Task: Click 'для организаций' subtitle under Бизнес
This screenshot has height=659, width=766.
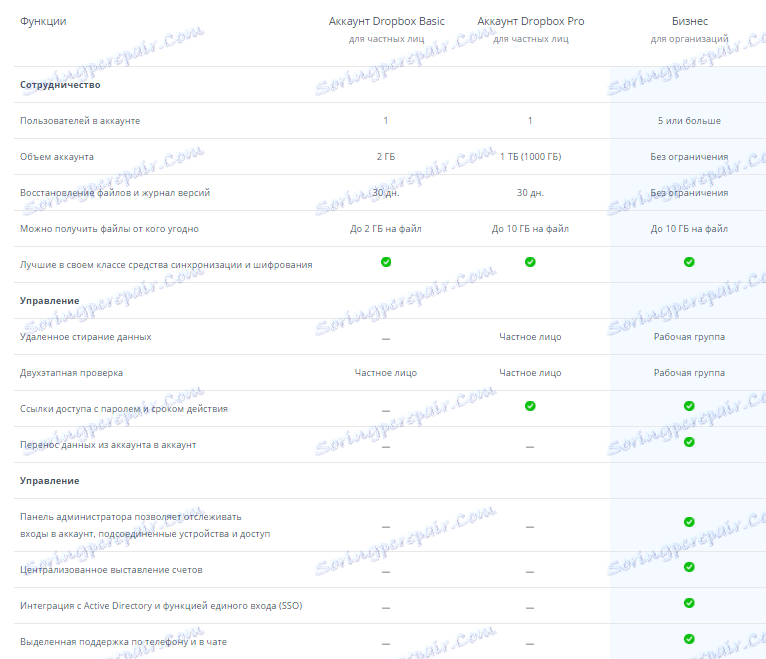Action: 689,39
